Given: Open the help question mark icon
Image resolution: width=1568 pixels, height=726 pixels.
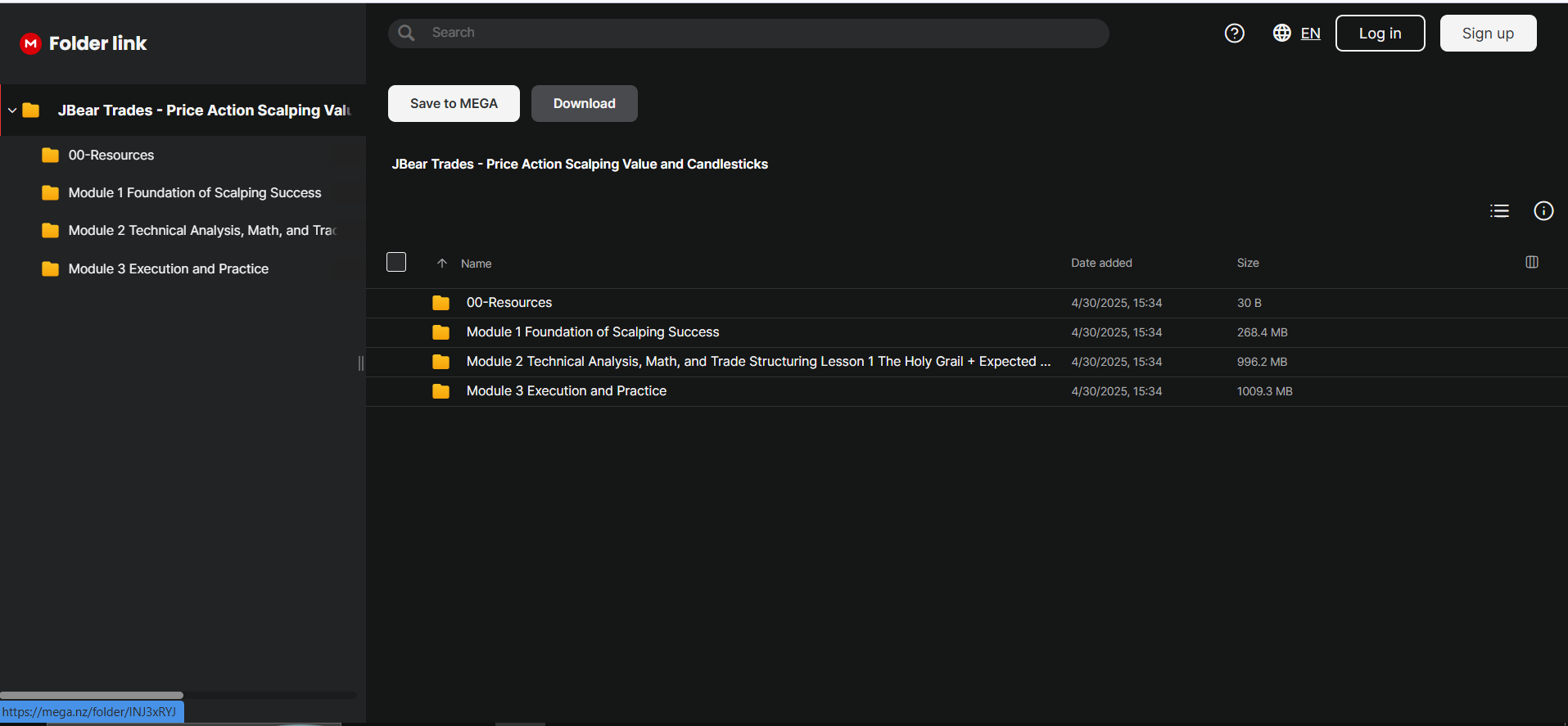Looking at the screenshot, I should coord(1235,33).
